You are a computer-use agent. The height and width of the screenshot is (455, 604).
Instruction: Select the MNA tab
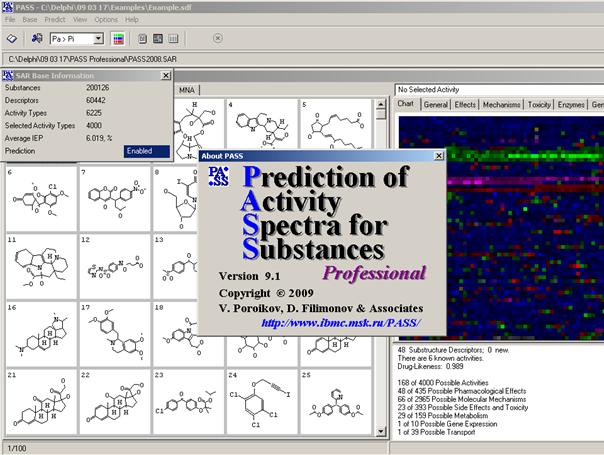(x=187, y=90)
